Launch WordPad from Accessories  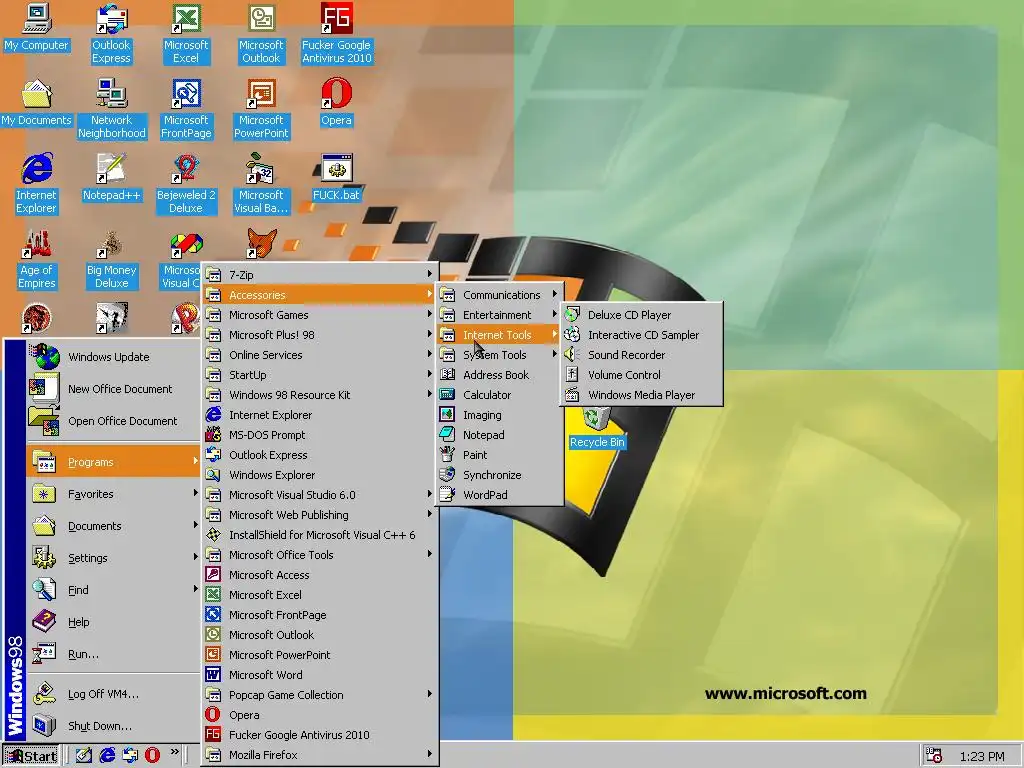500,495
